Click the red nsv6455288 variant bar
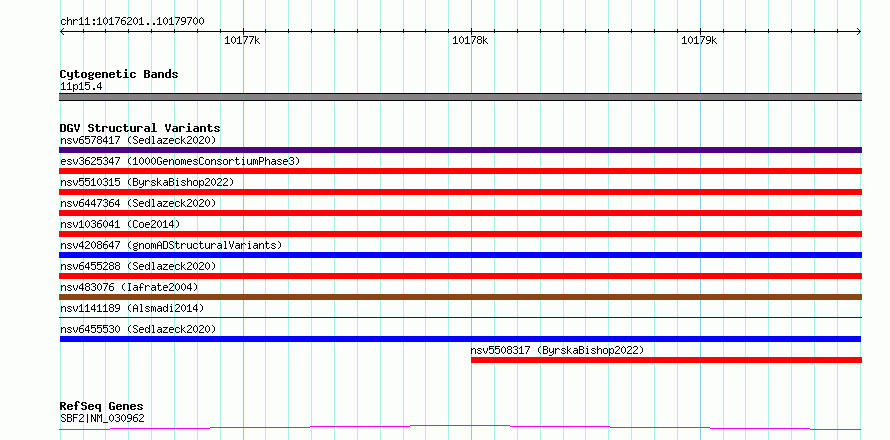The image size is (890, 440). (x=460, y=276)
